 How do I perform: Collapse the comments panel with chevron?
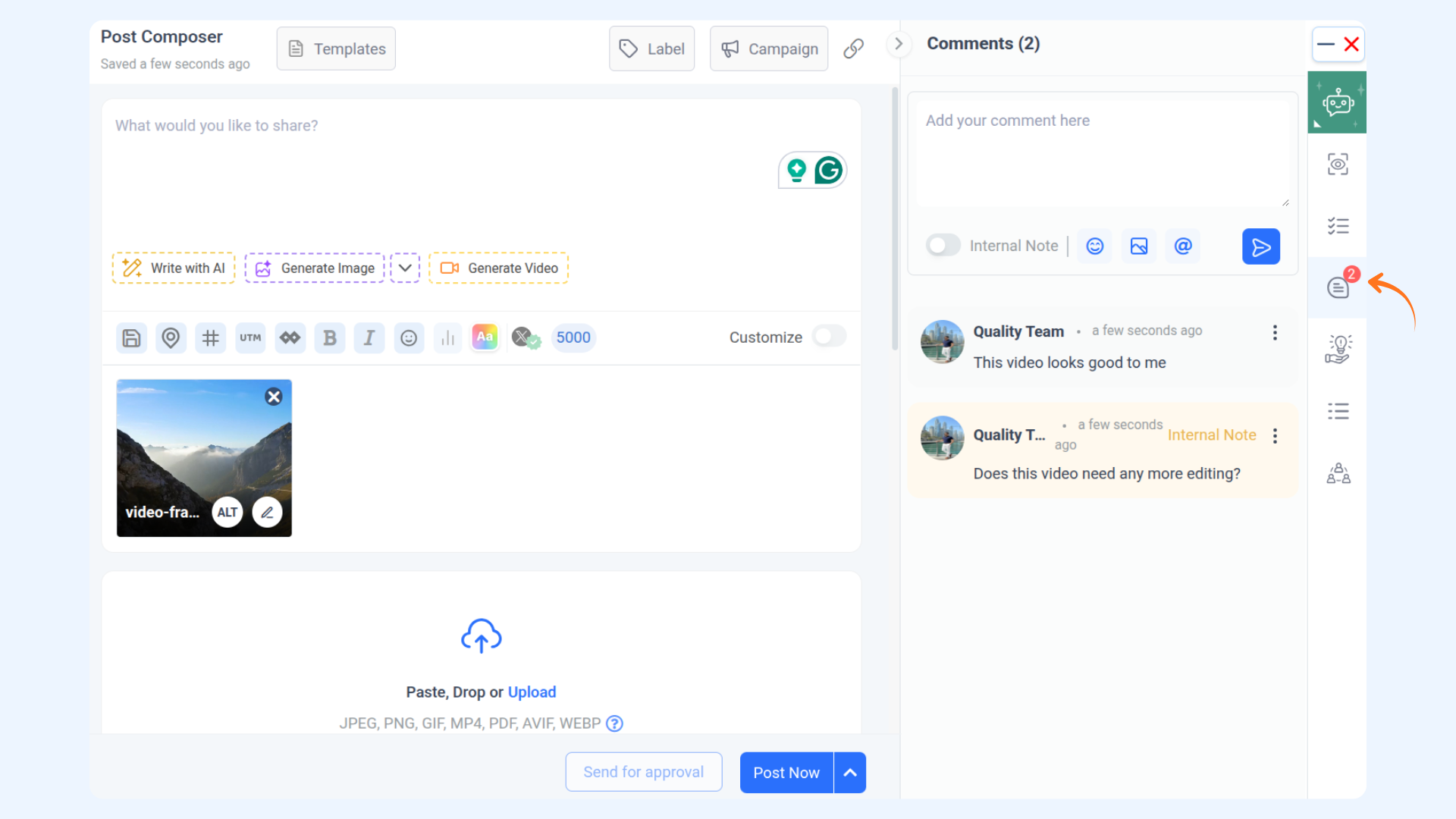[899, 44]
